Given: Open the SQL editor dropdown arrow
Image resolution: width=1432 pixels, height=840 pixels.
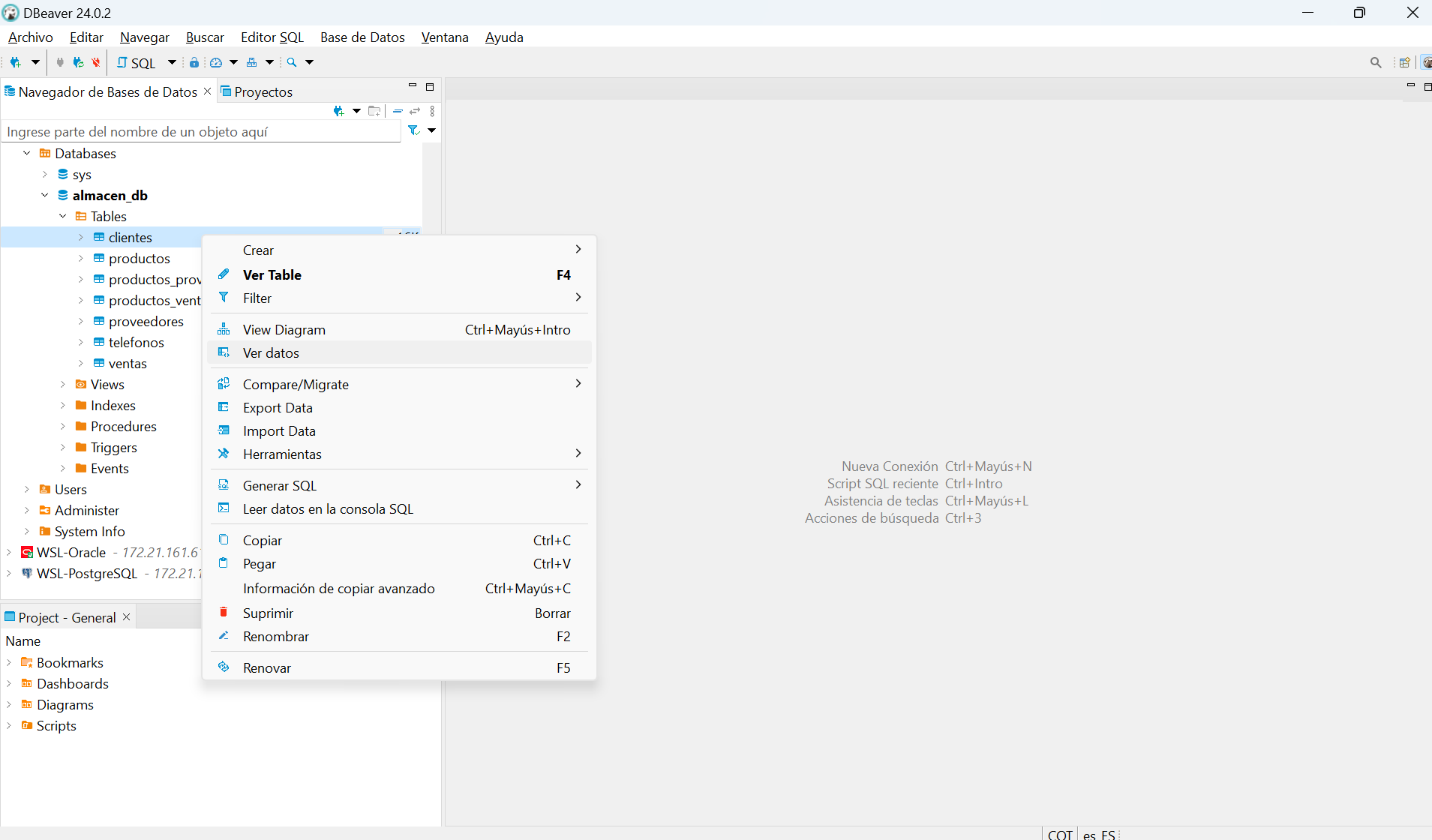Looking at the screenshot, I should click(x=172, y=62).
